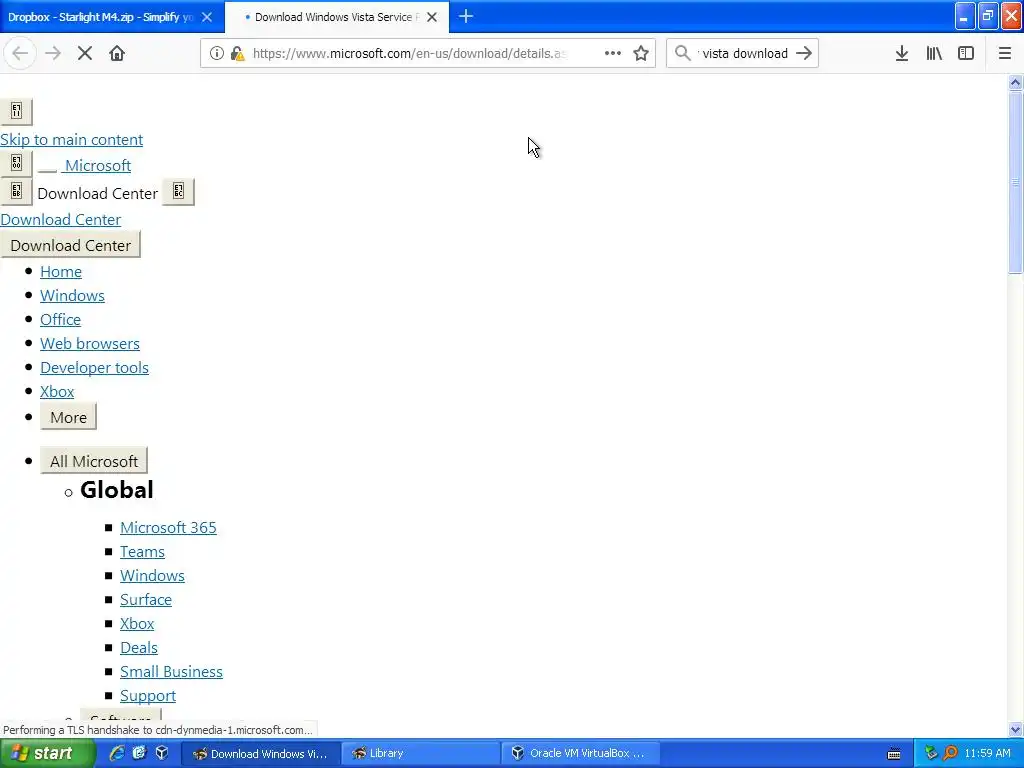
Task: Open the Download Center hyperlink
Action: 60,220
